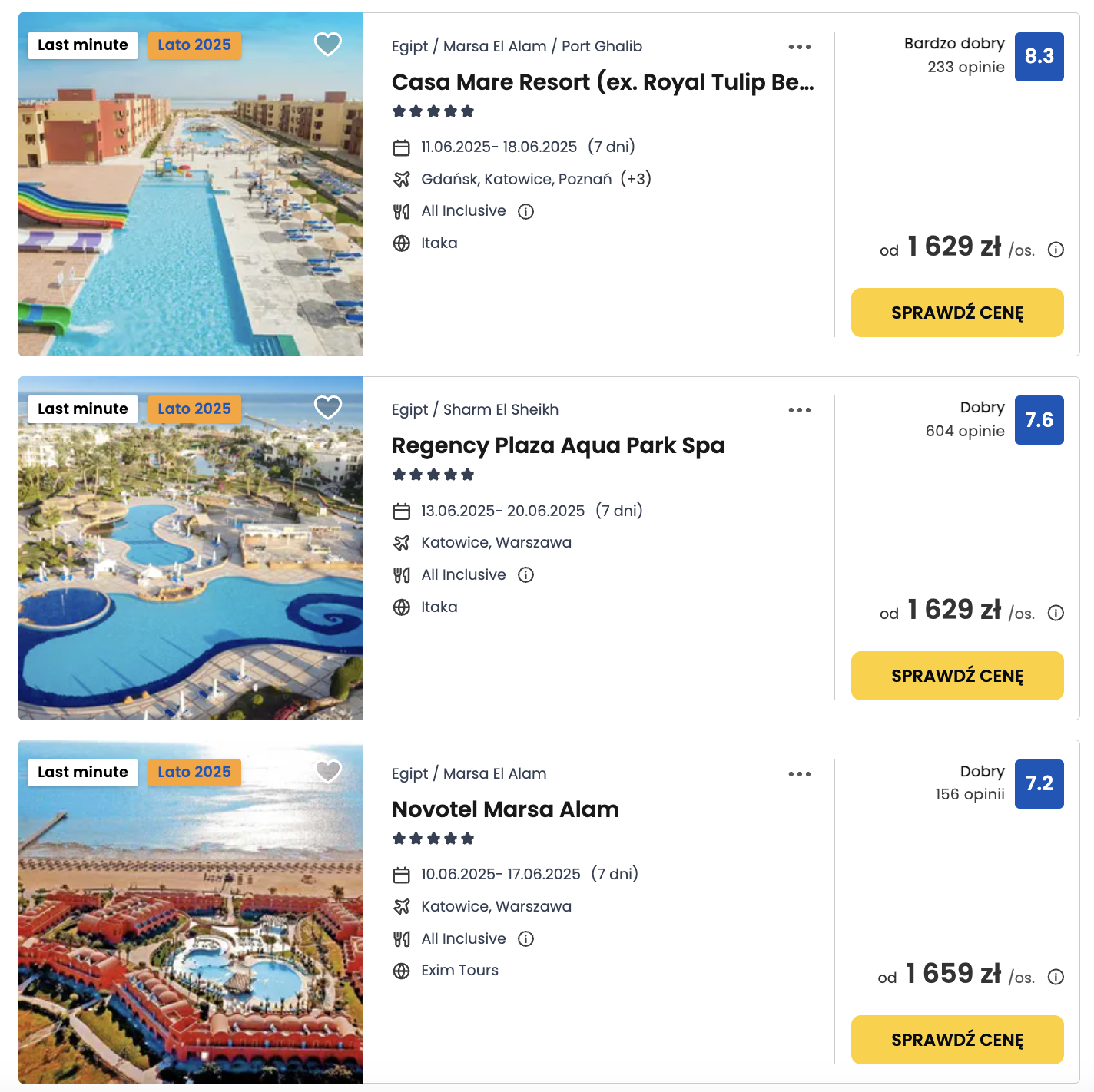The width and height of the screenshot is (1094, 1092).
Task: Expand three-dot menu for Regency Plaza
Action: click(x=799, y=410)
